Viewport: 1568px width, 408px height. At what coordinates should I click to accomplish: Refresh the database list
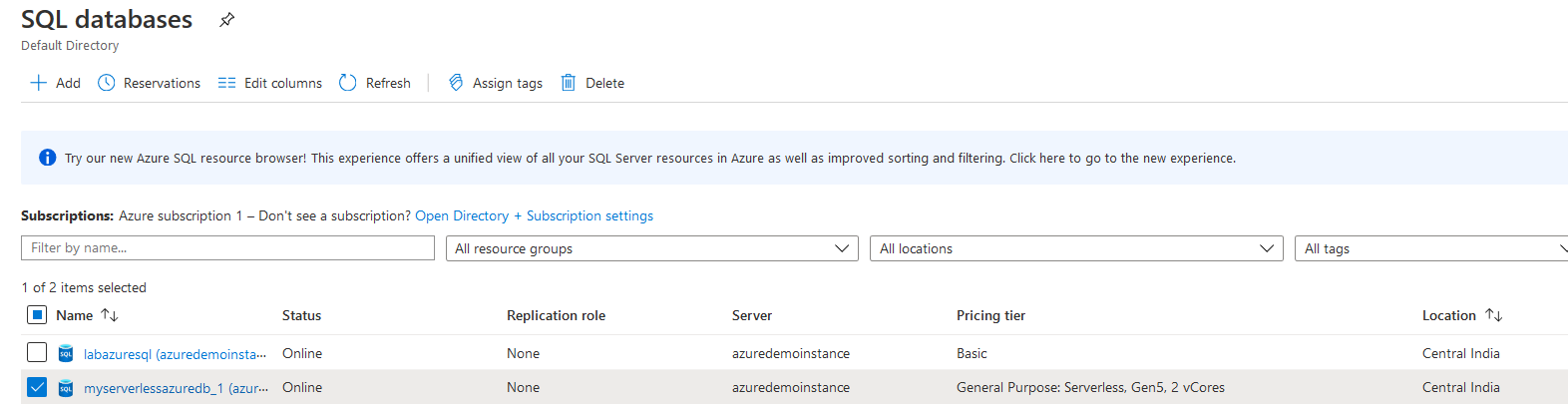point(348,83)
